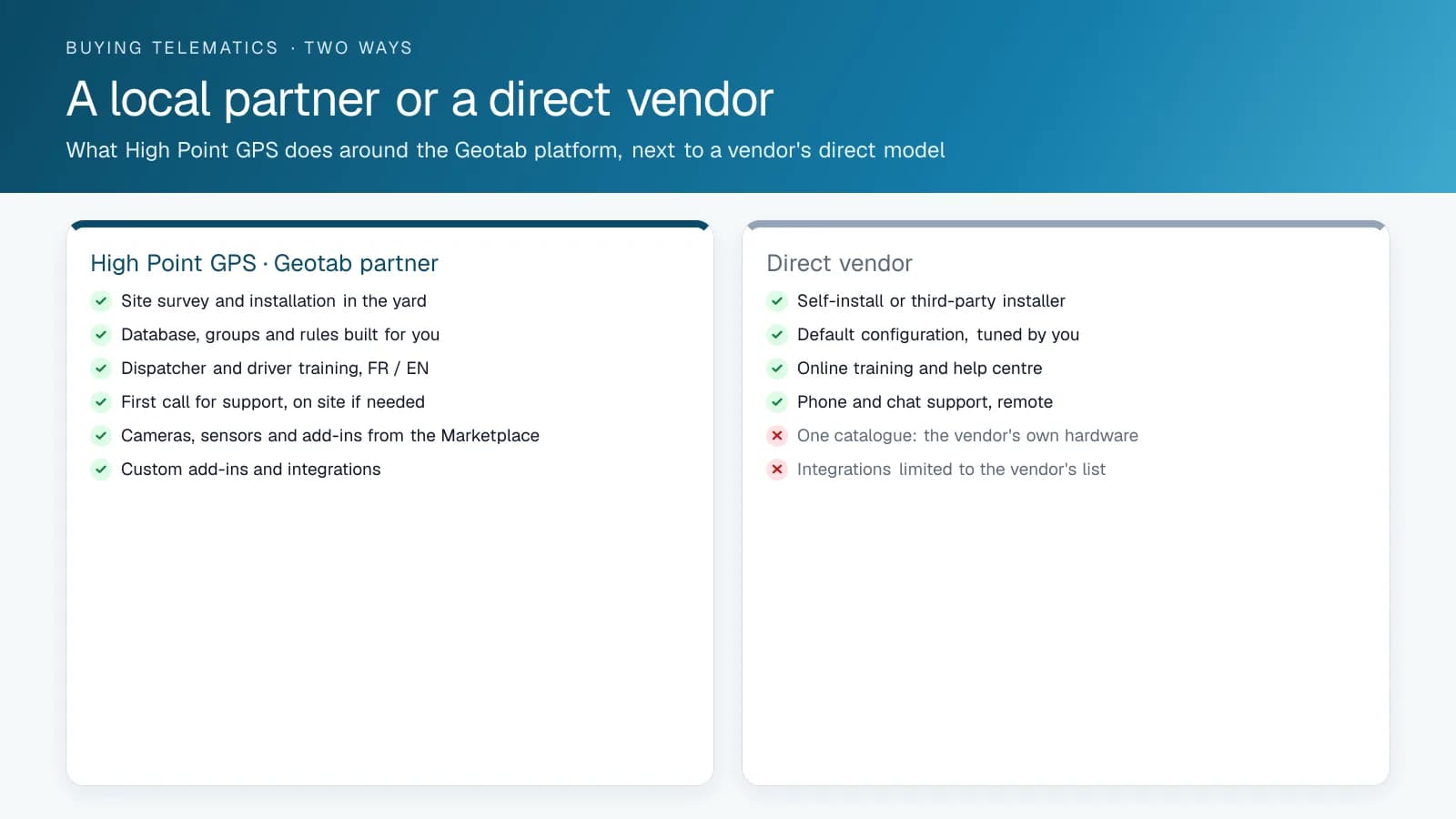This screenshot has width=1456, height=819.
Task: Click the text Cameras, sensors and add-ins from the Marketplace
Action: click(330, 436)
